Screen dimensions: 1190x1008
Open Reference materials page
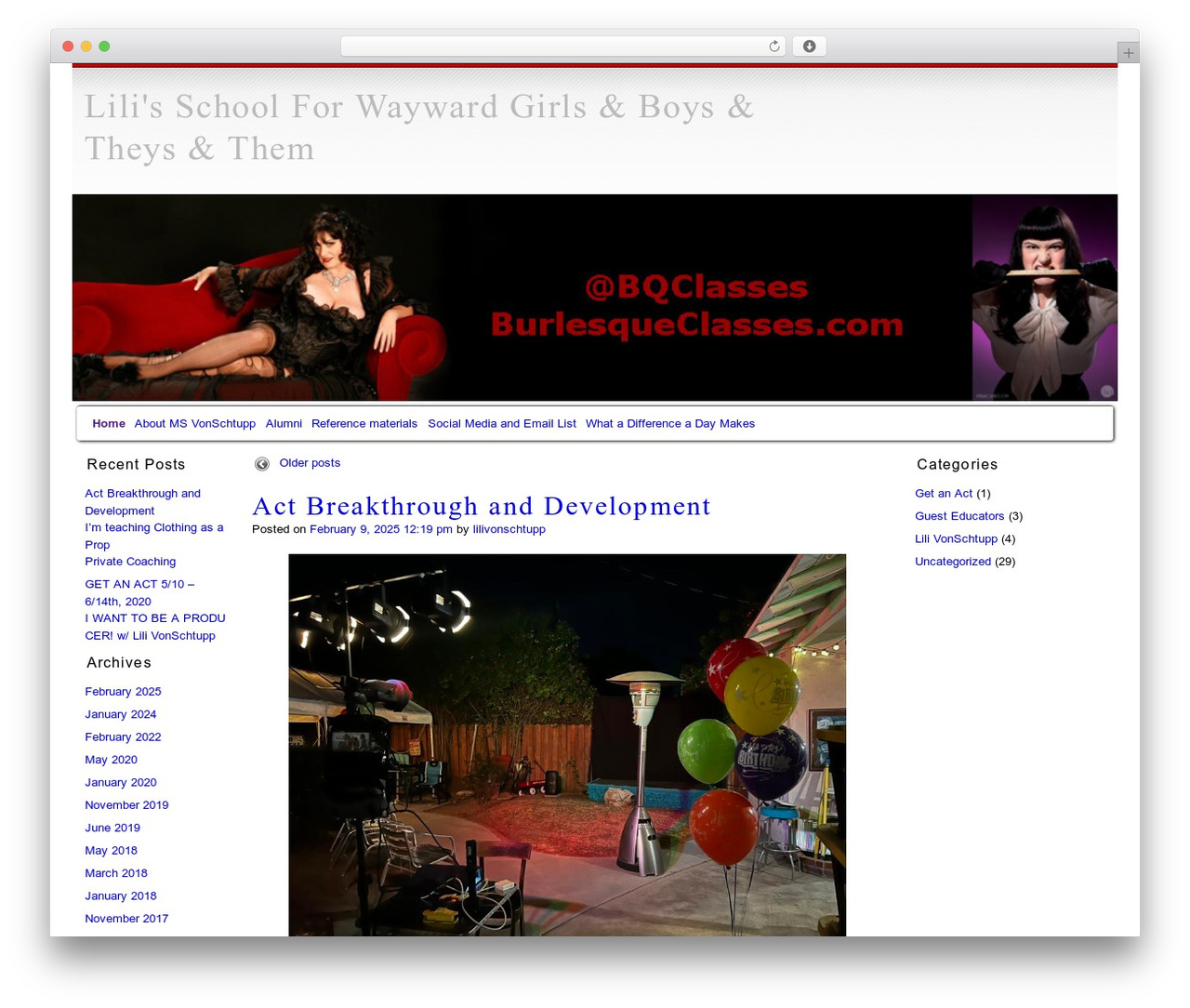pyautogui.click(x=364, y=424)
